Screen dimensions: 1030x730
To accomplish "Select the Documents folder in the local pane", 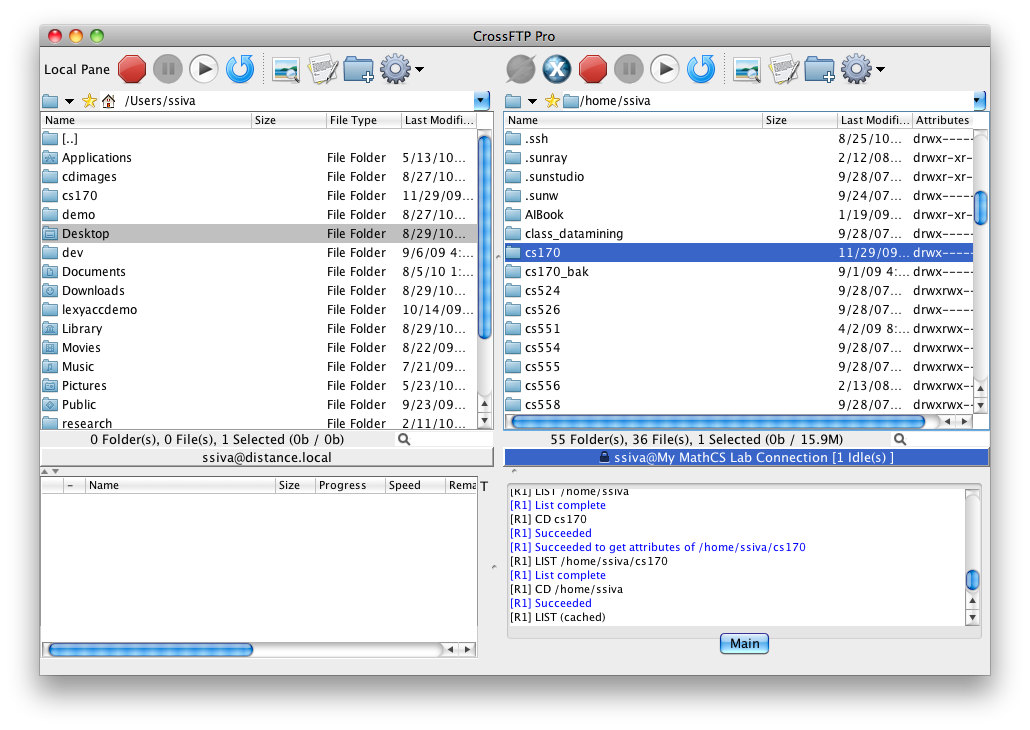I will [259, 272].
